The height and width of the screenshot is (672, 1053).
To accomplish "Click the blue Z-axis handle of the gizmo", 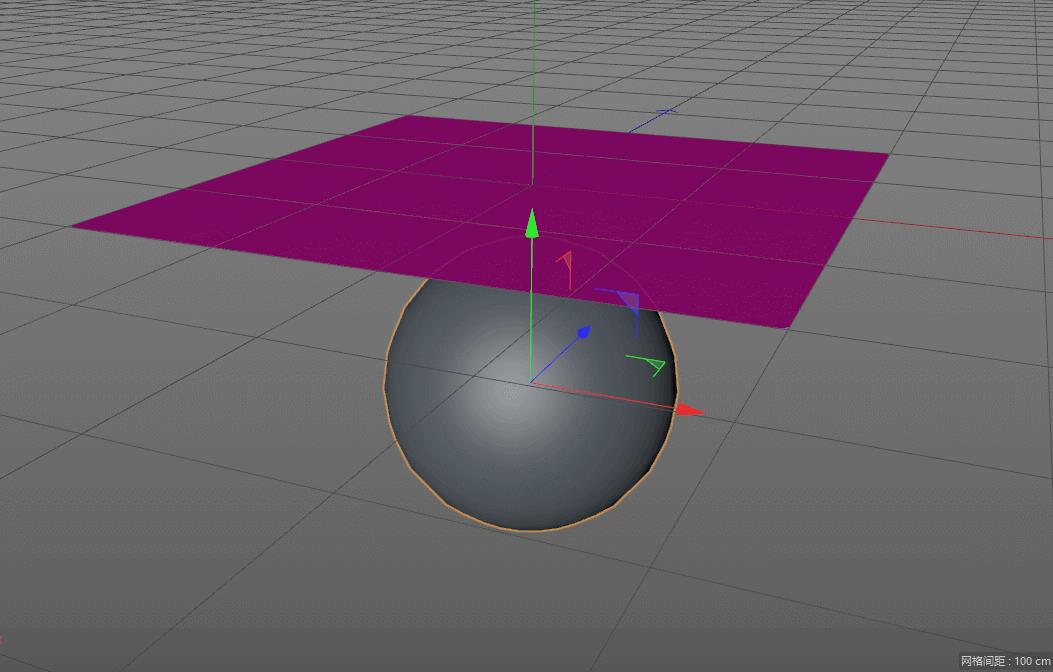I will pos(584,332).
